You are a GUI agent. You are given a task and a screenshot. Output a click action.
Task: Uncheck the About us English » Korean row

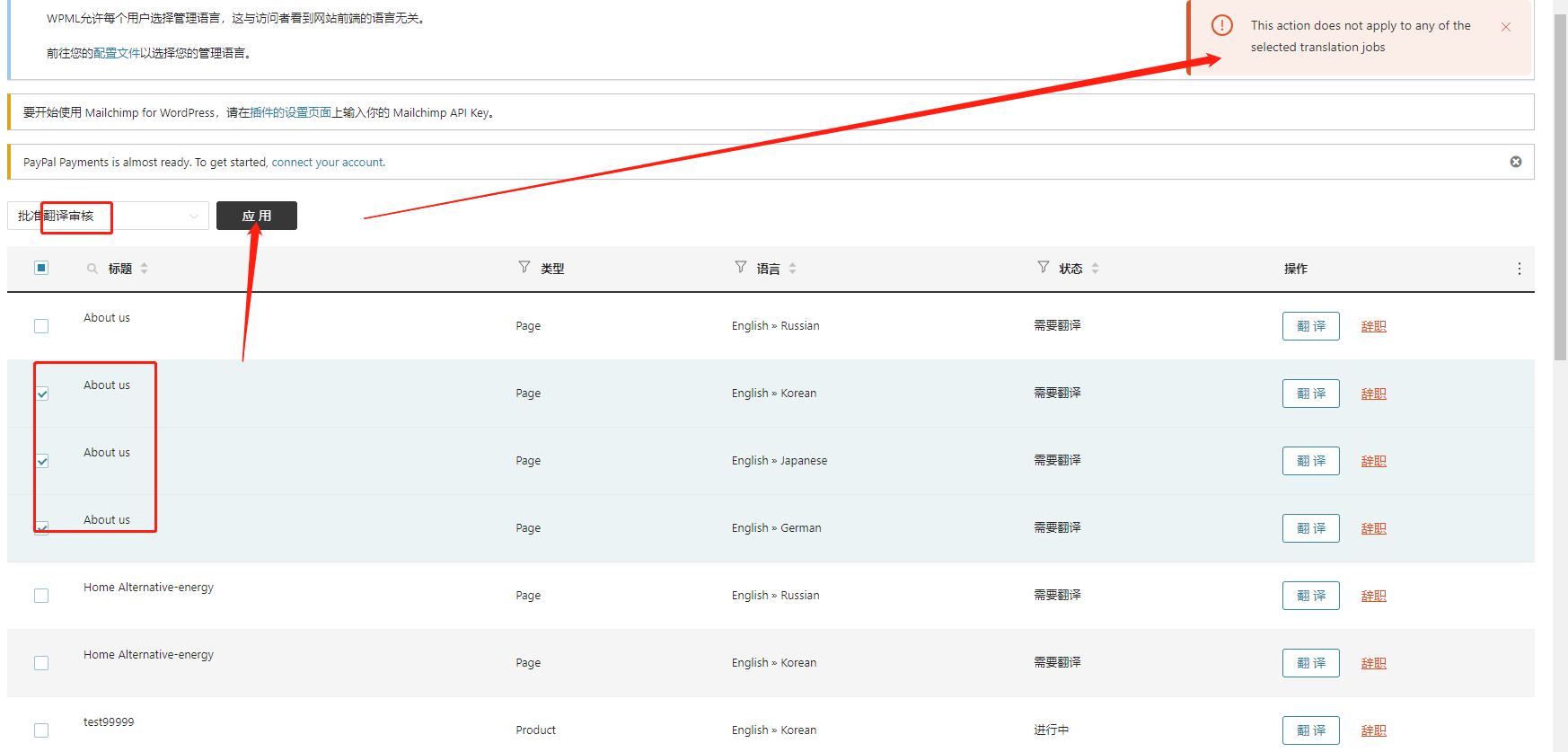tap(42, 394)
